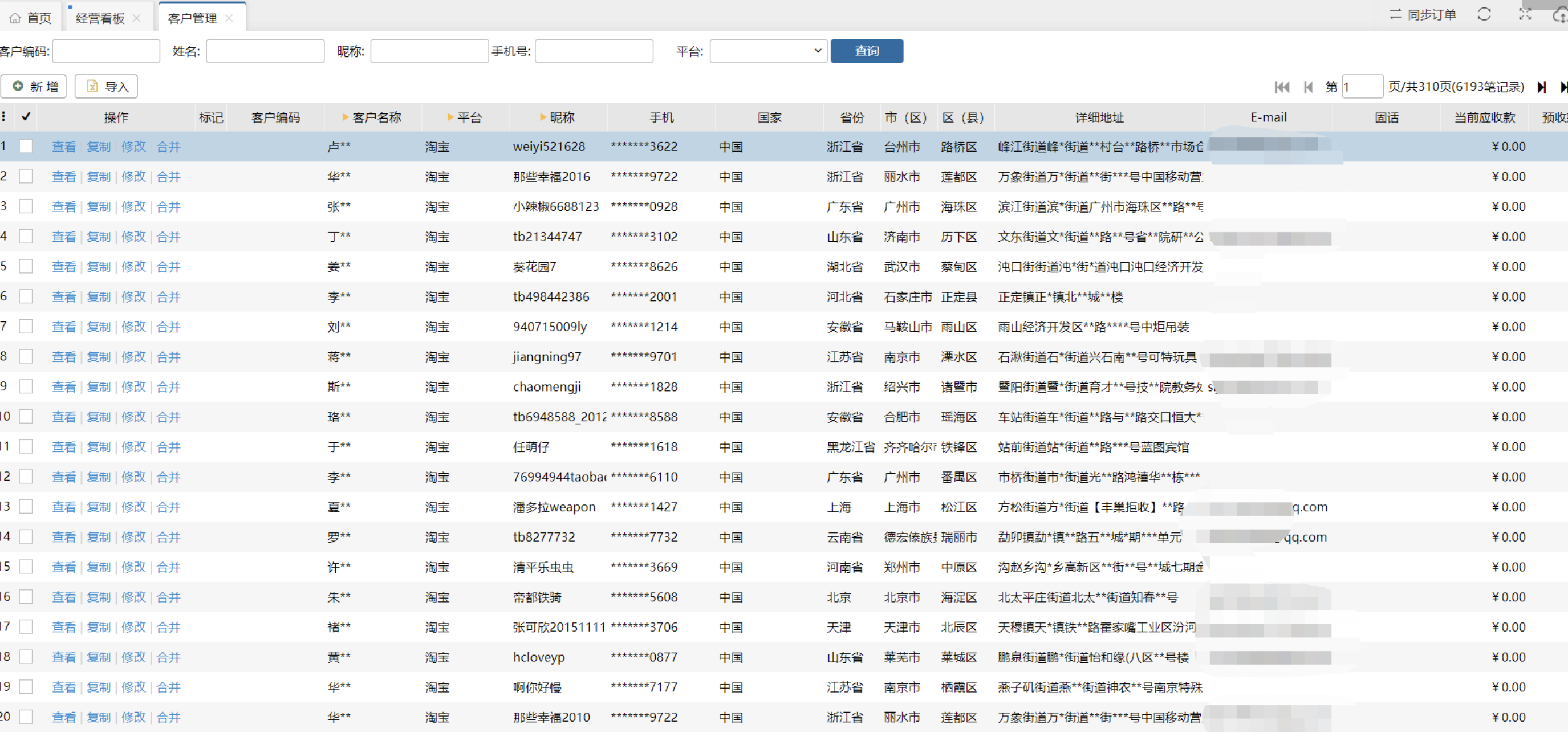Viewport: 1568px width, 749px height.
Task: Close the 经营看板 tab
Action: tap(136, 18)
